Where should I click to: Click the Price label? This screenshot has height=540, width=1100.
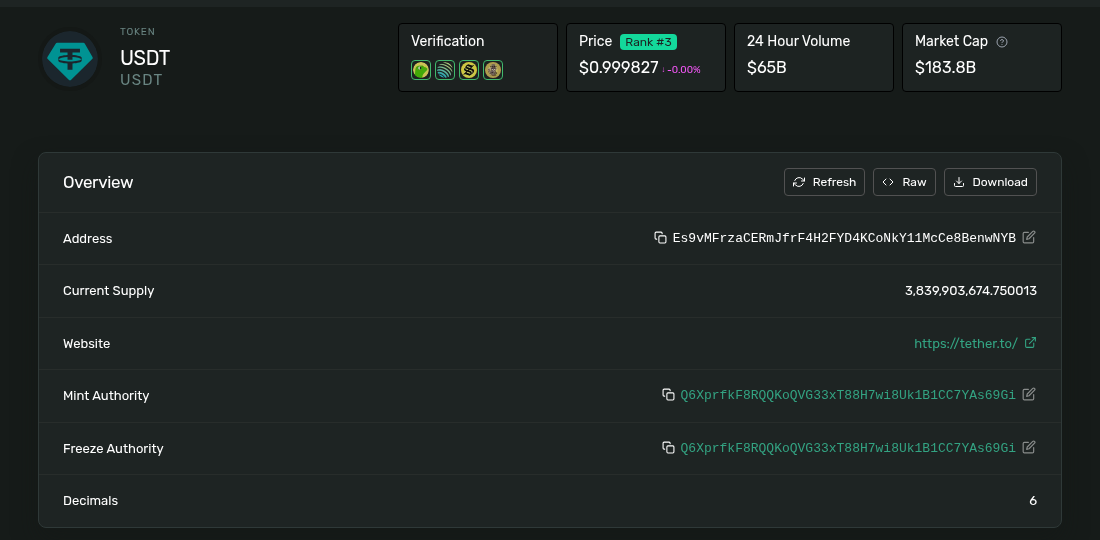pos(596,41)
